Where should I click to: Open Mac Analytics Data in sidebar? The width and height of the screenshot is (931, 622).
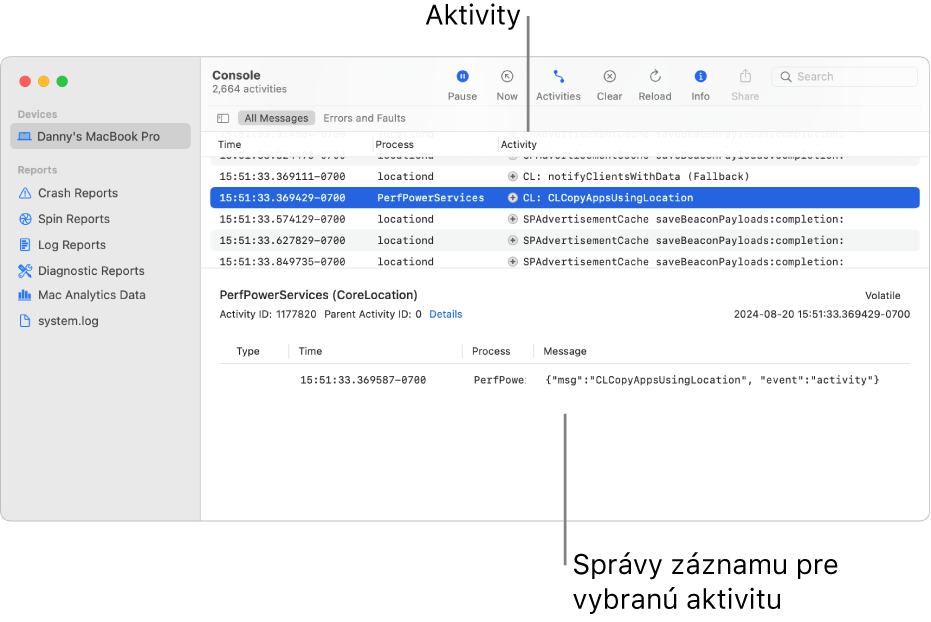point(91,295)
